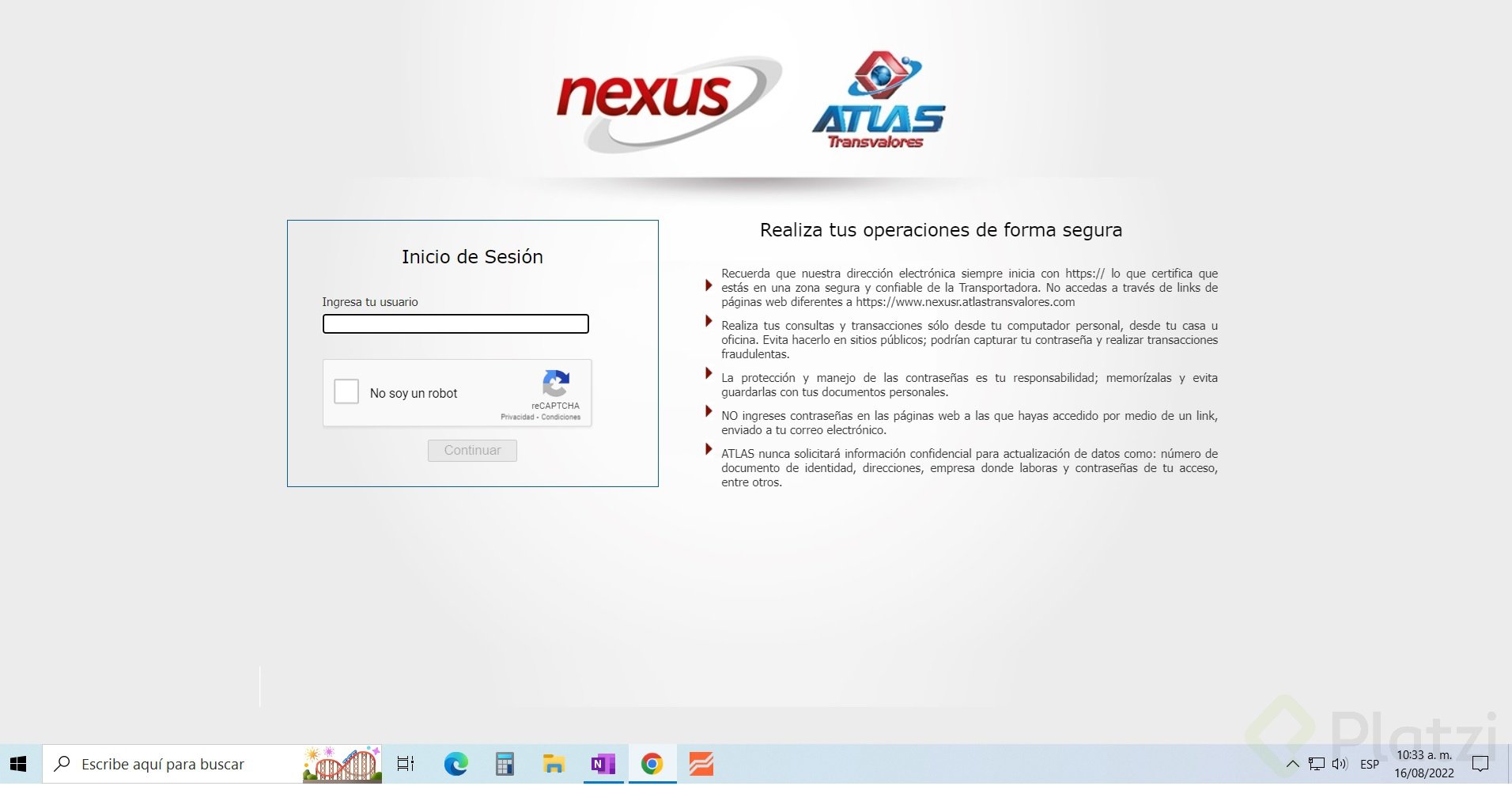This screenshot has width=1512, height=786.
Task: Open the Calculator app from the taskbar
Action: (x=505, y=764)
